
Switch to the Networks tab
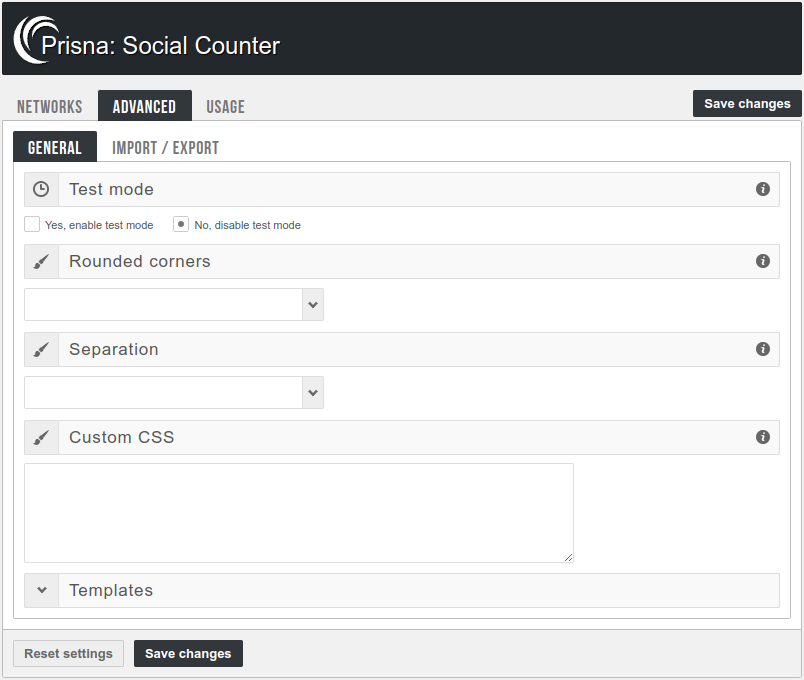(x=50, y=107)
